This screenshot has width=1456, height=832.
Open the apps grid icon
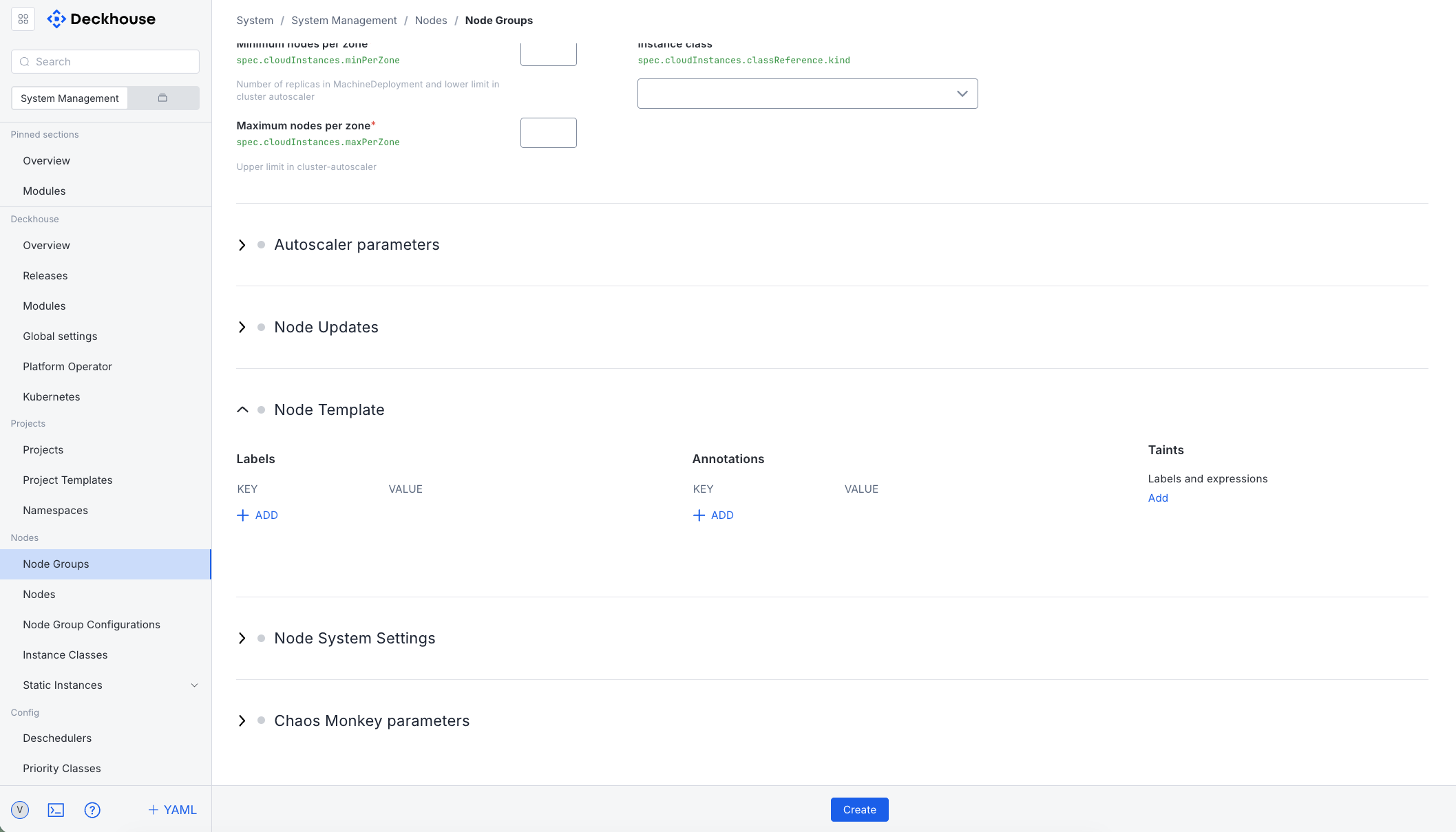[x=23, y=19]
